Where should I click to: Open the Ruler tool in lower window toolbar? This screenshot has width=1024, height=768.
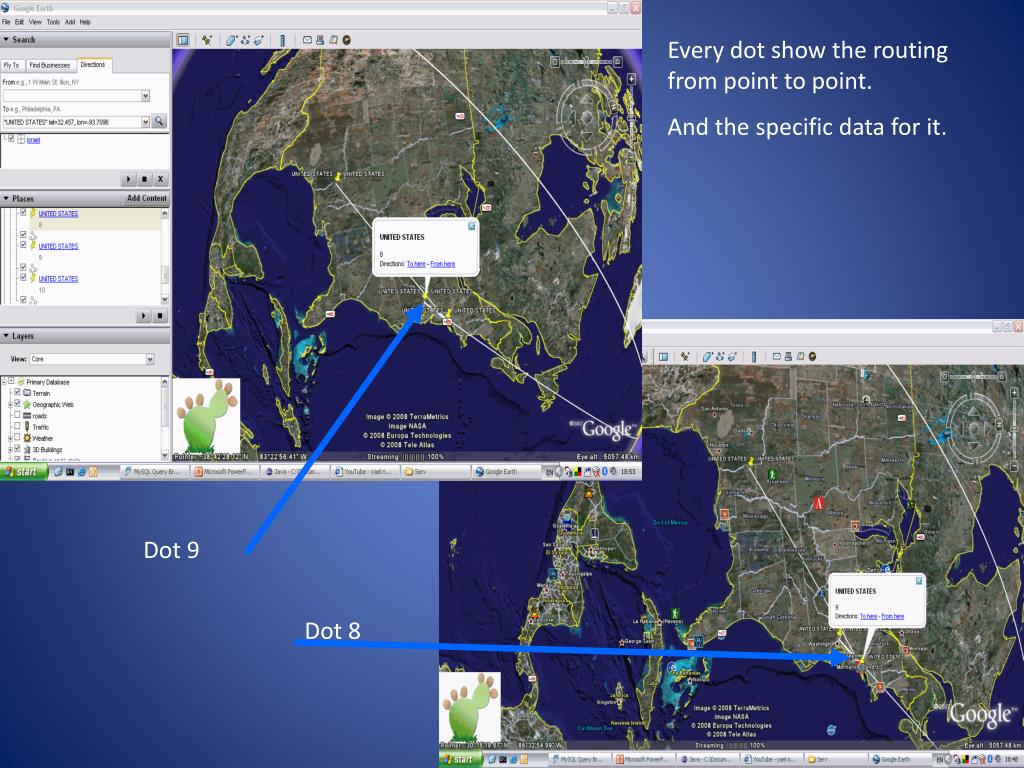754,357
